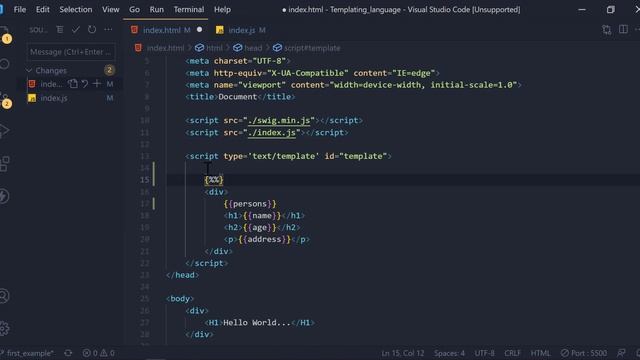Change UTF-8 file encoding
The width and height of the screenshot is (640, 360).
click(484, 353)
